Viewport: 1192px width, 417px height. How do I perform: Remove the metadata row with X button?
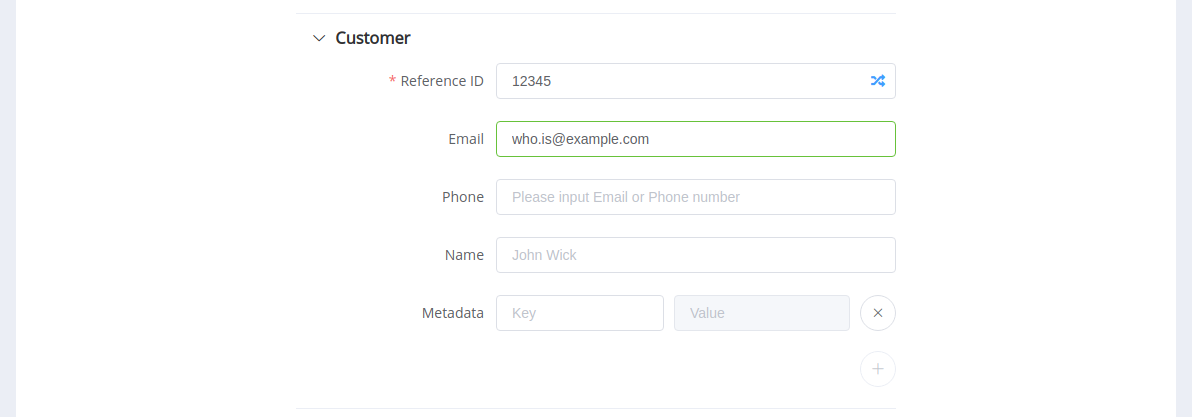(878, 313)
